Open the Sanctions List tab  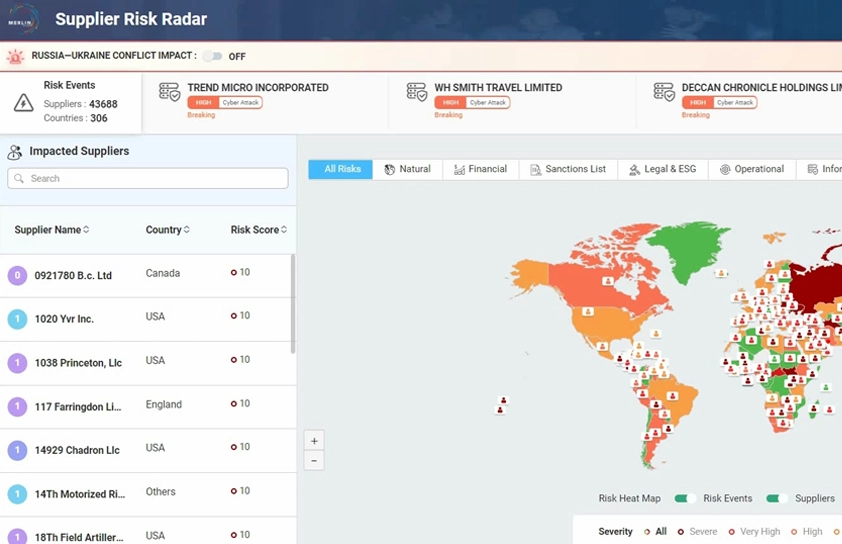click(x=567, y=170)
